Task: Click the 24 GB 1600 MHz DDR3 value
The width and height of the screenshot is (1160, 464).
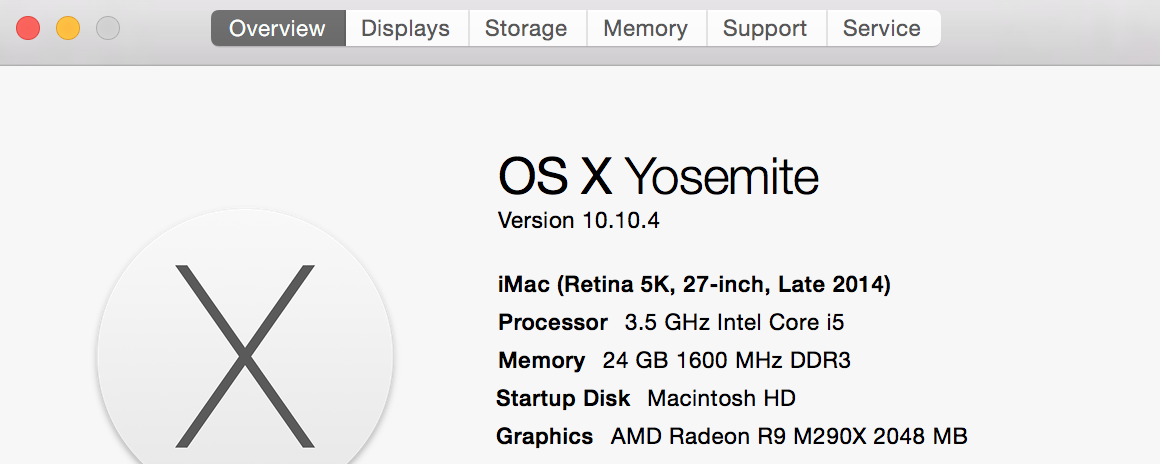Action: pos(726,360)
